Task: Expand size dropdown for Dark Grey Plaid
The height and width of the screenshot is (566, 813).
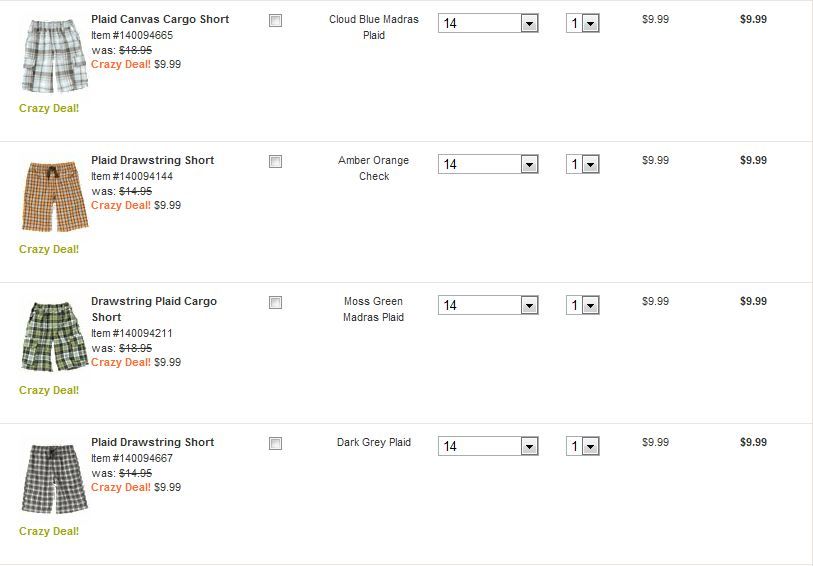Action: (x=488, y=446)
